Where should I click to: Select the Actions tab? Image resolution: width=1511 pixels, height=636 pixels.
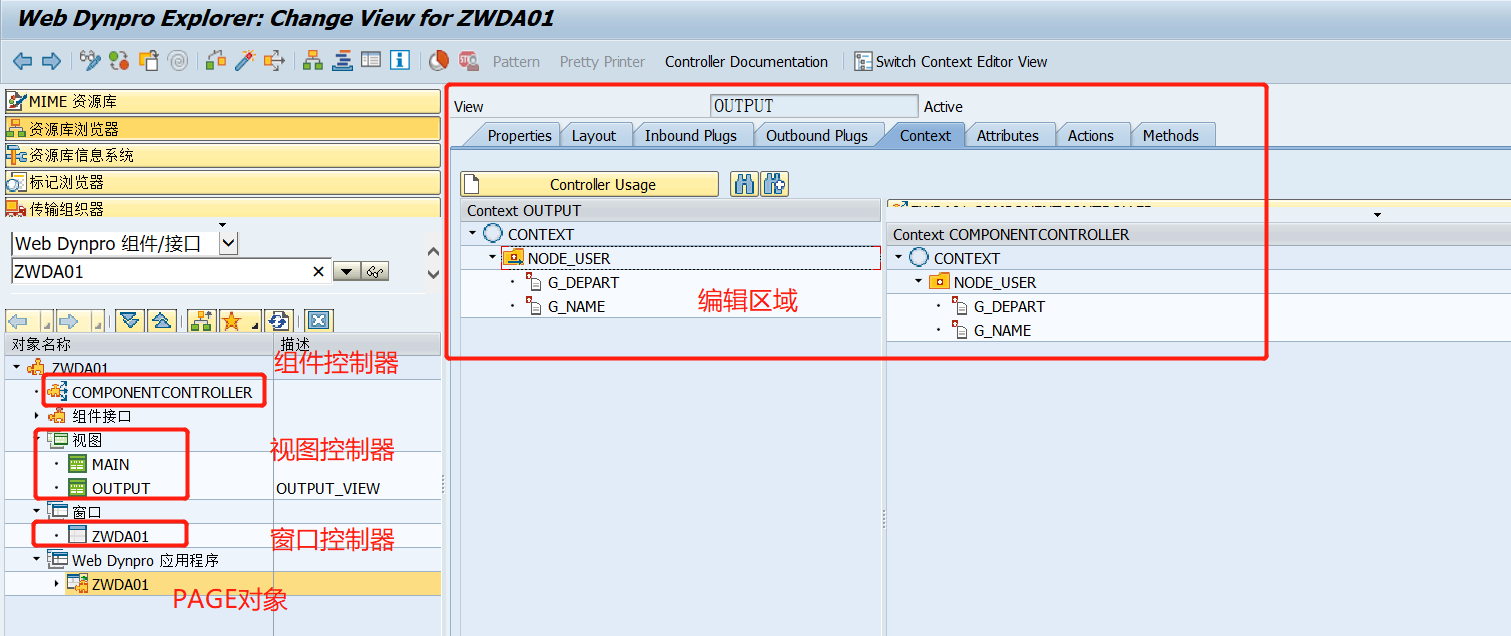click(x=1090, y=135)
